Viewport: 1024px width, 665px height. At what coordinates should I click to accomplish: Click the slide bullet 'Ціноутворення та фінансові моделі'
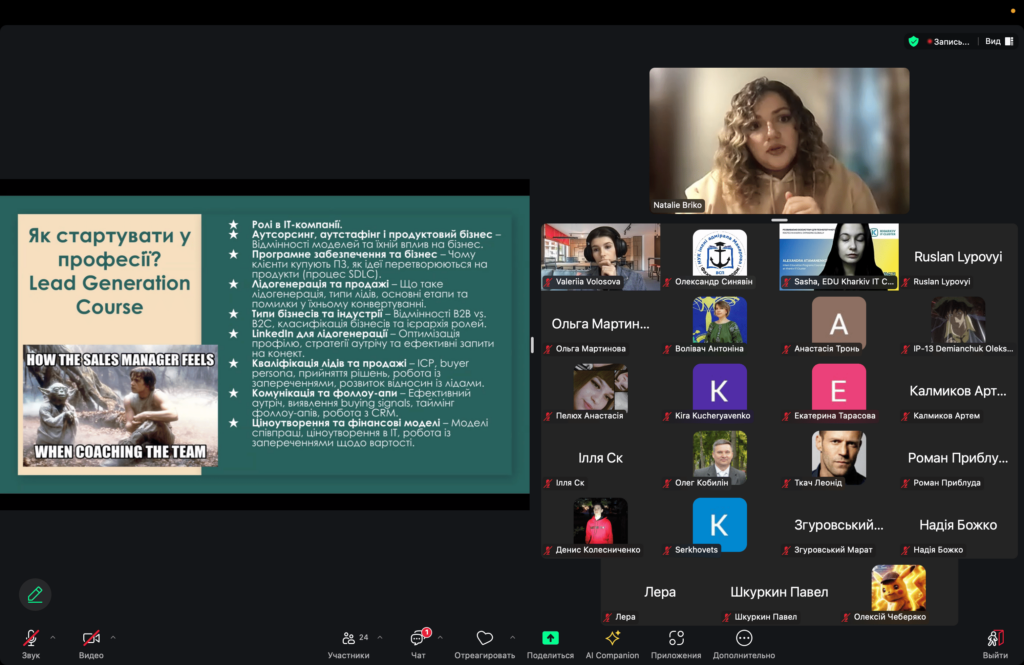tap(346, 423)
